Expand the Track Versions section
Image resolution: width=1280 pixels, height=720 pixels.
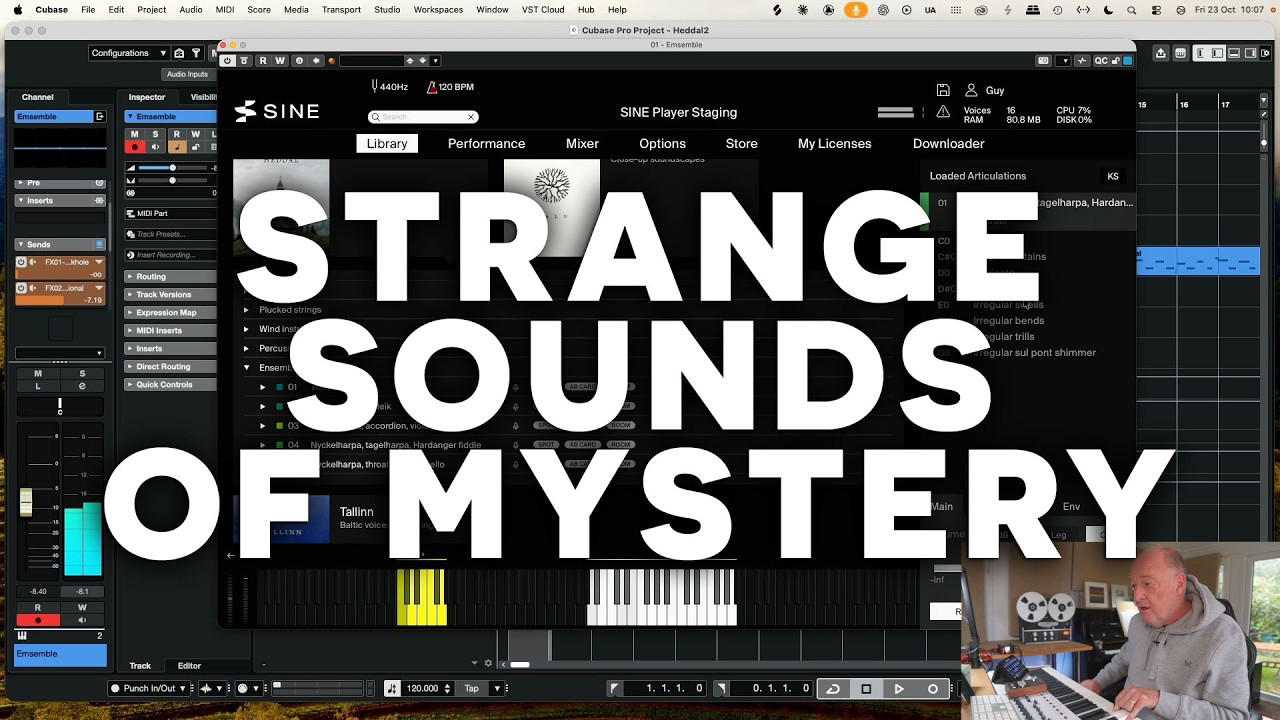[170, 295]
